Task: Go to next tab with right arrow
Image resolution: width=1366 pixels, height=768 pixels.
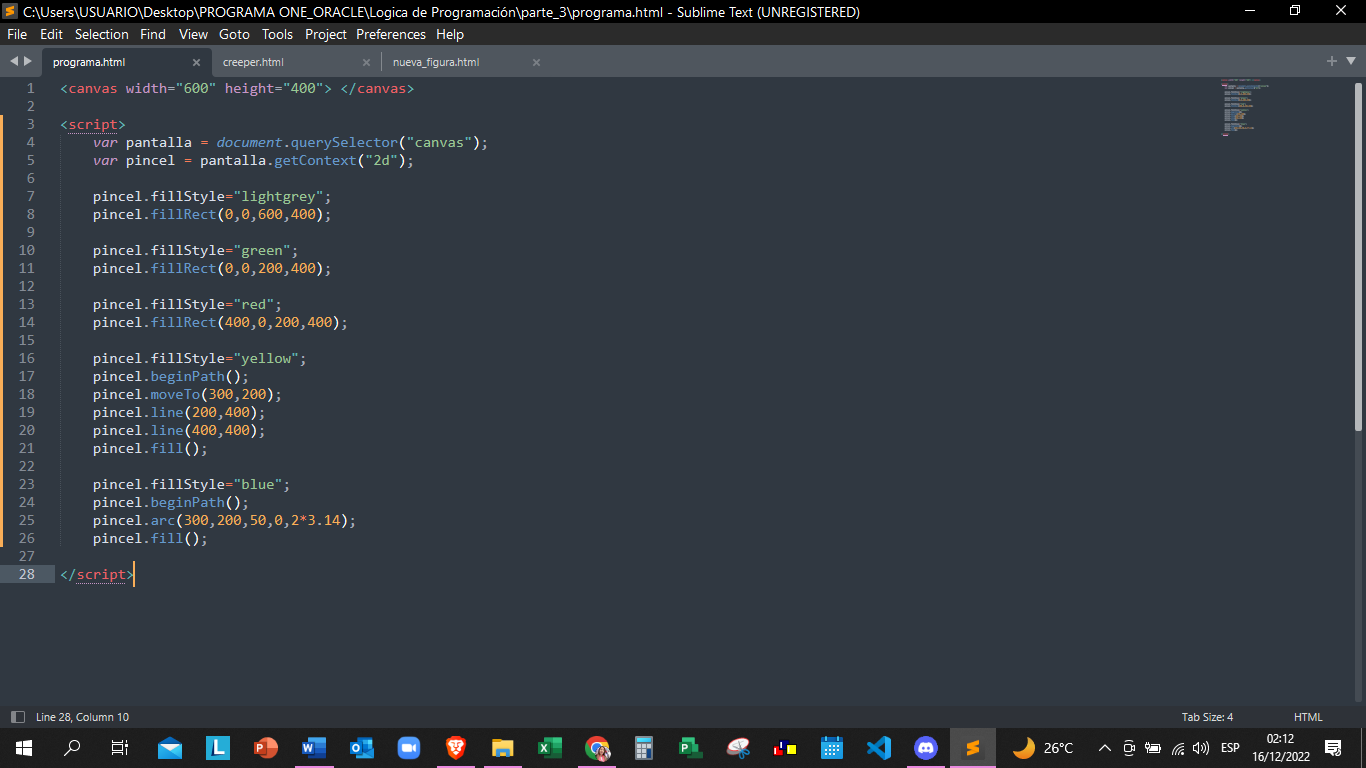Action: [x=28, y=61]
